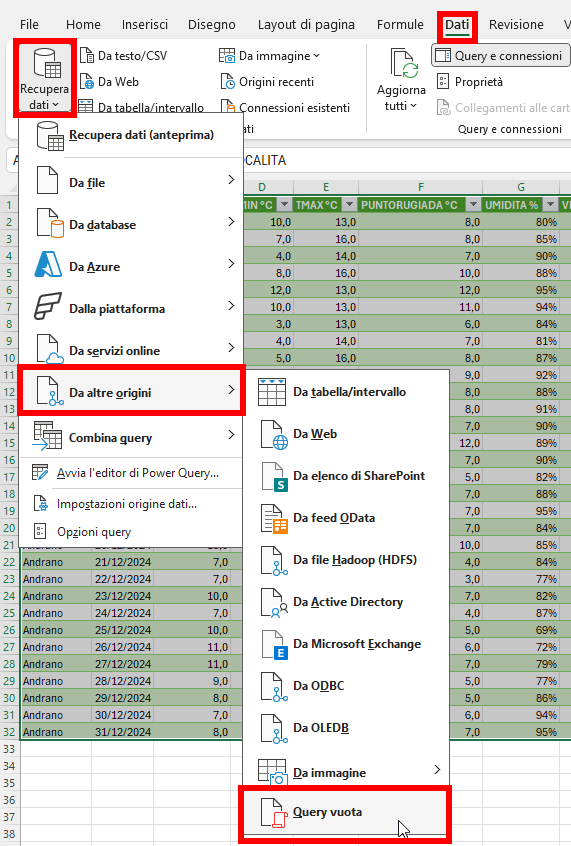This screenshot has width=571, height=846.
Task: Choose Da file Hadoop (HDFS)
Action: point(346,560)
